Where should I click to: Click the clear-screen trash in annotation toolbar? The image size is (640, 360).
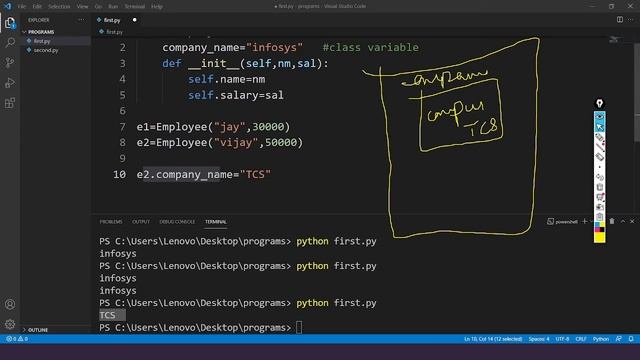click(x=600, y=187)
